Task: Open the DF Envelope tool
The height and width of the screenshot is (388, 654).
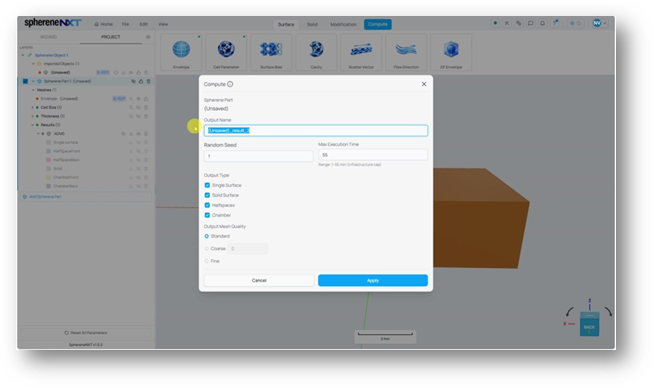Action: pos(451,52)
